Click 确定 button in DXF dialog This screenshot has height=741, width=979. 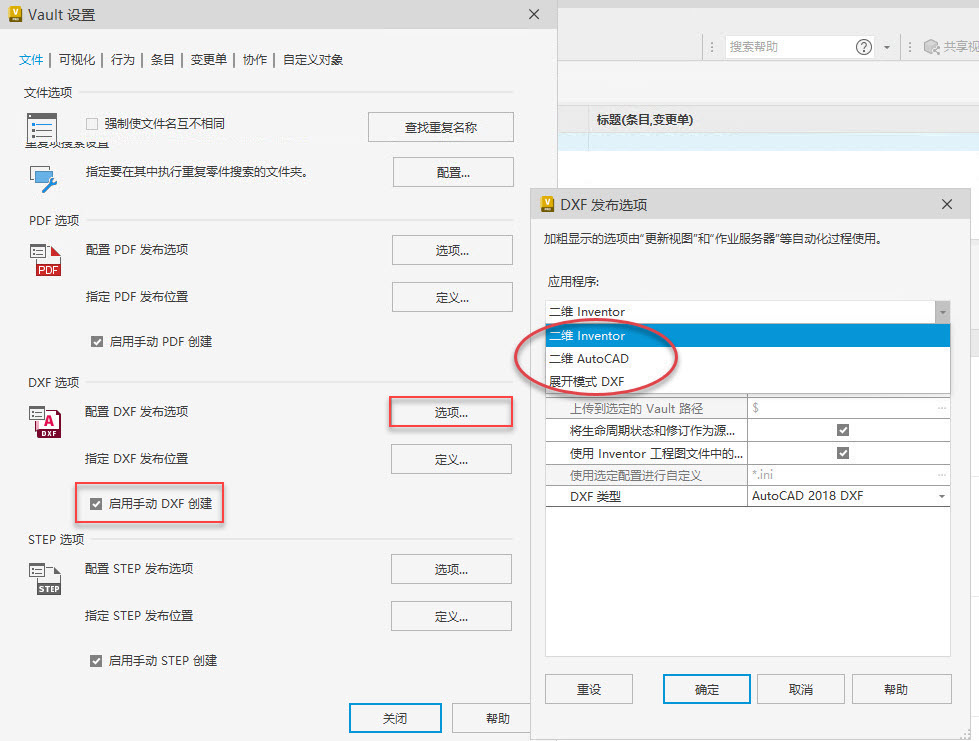pos(707,689)
